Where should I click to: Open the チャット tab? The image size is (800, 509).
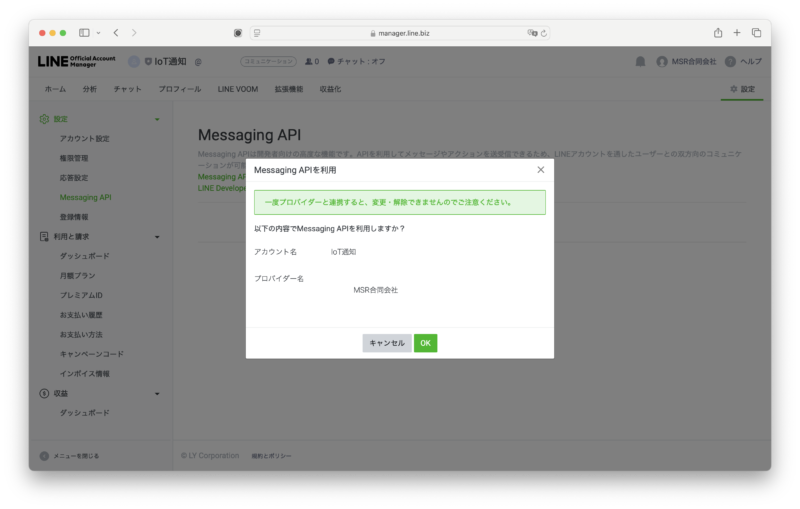click(128, 89)
